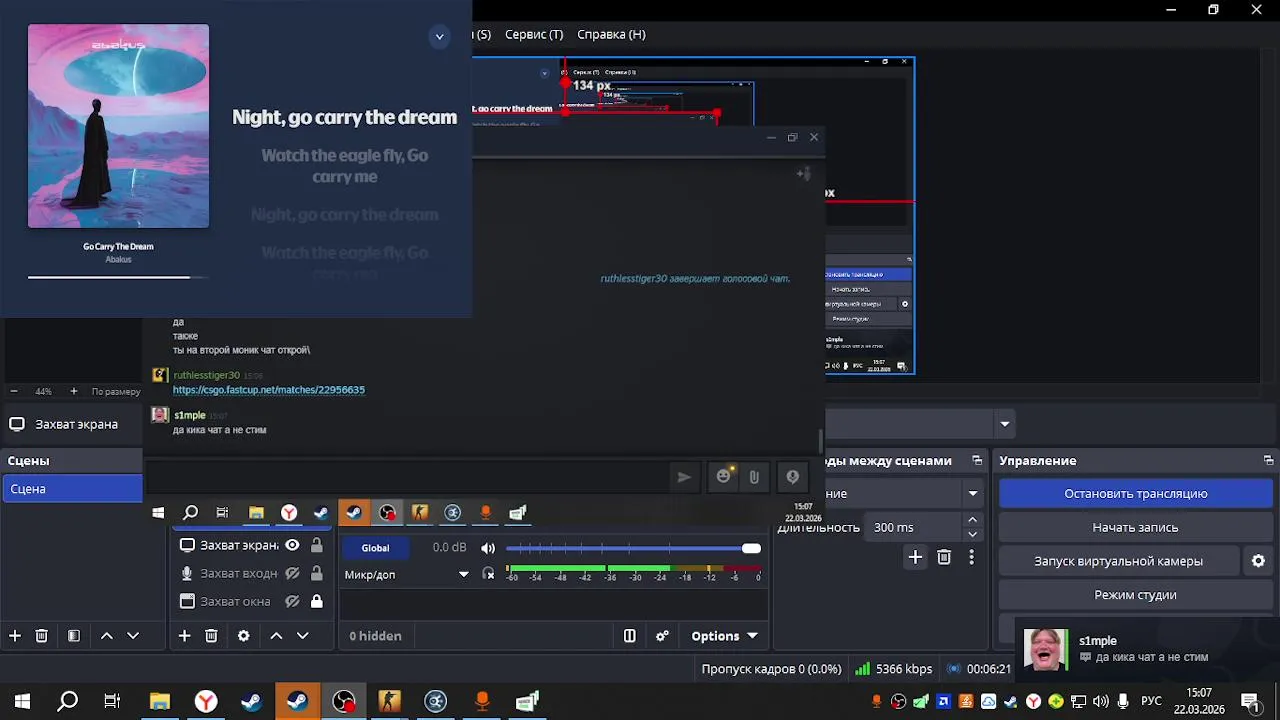
Task: Click the 300 ms duration field
Action: tap(915, 527)
